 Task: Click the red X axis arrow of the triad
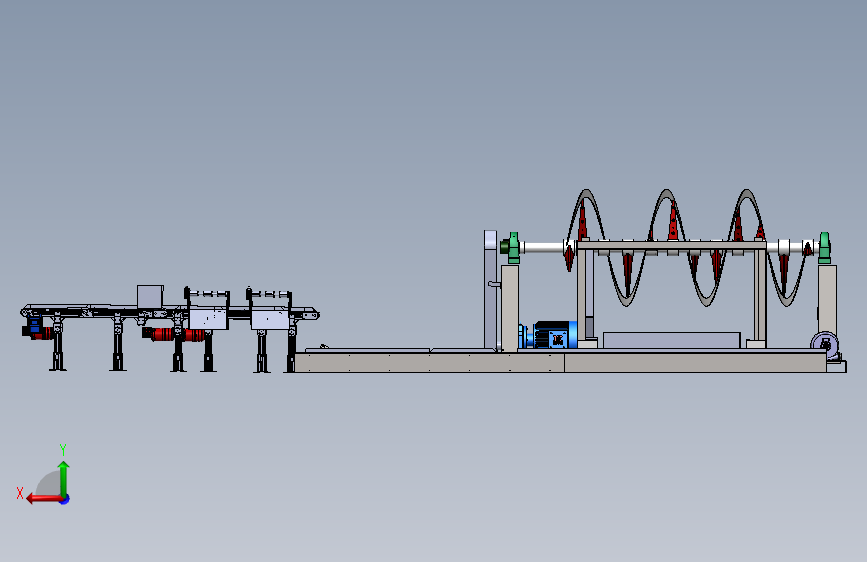point(44,499)
